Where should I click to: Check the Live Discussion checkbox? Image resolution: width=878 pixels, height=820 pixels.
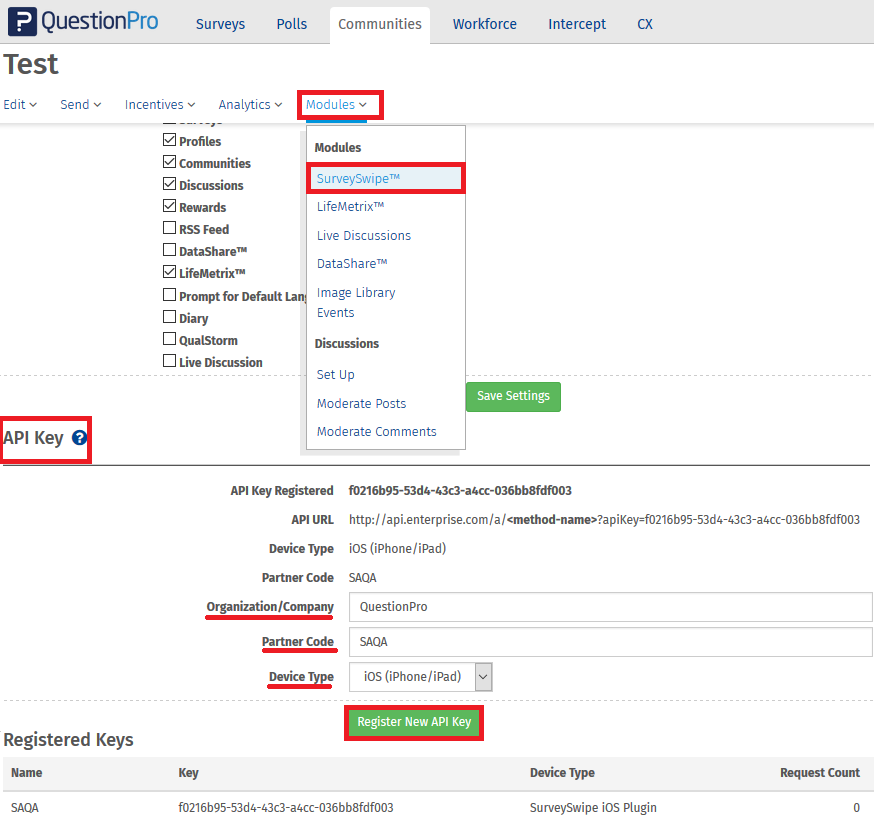pos(169,362)
